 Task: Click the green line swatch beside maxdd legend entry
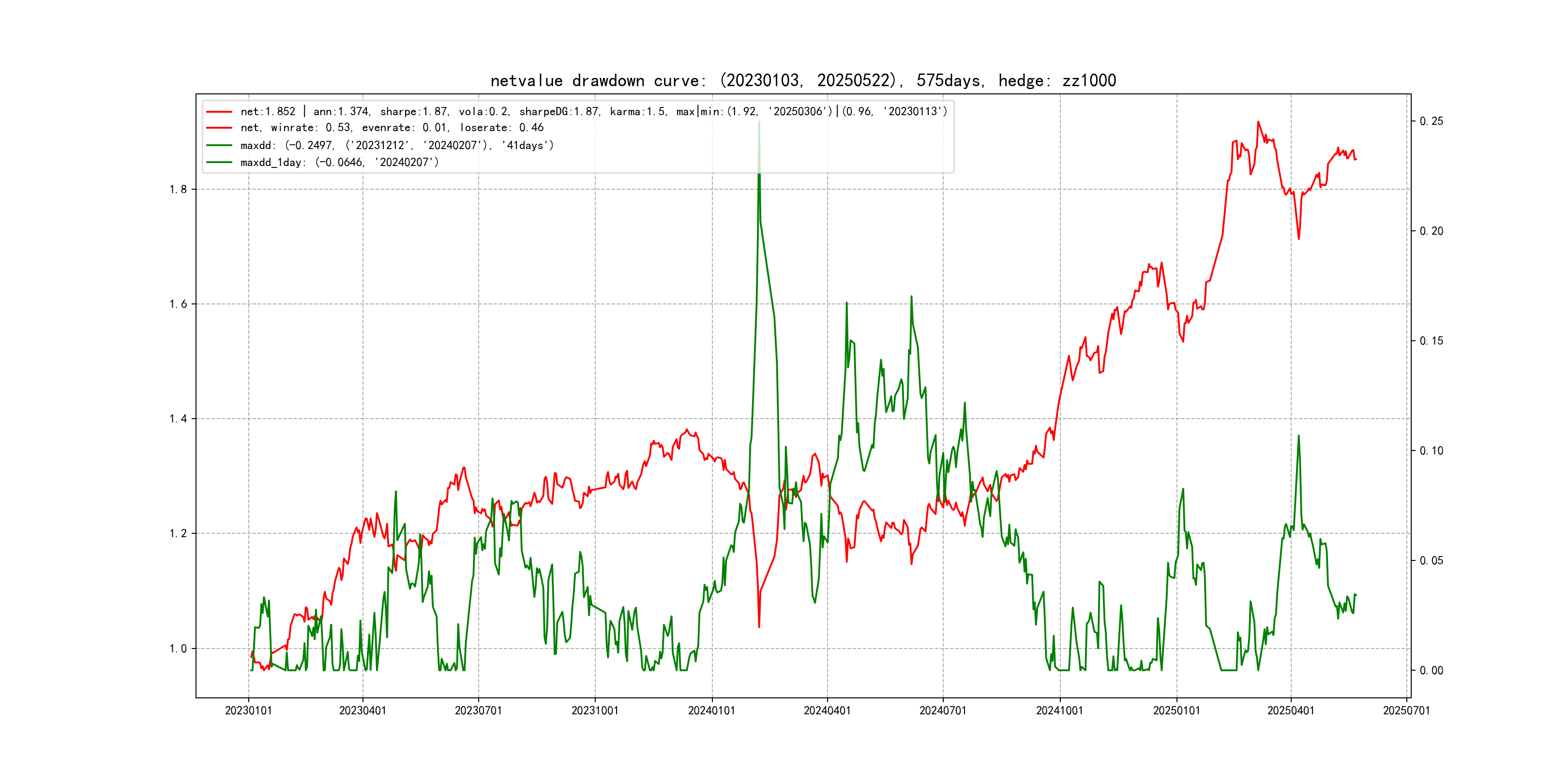pyautogui.click(x=219, y=146)
